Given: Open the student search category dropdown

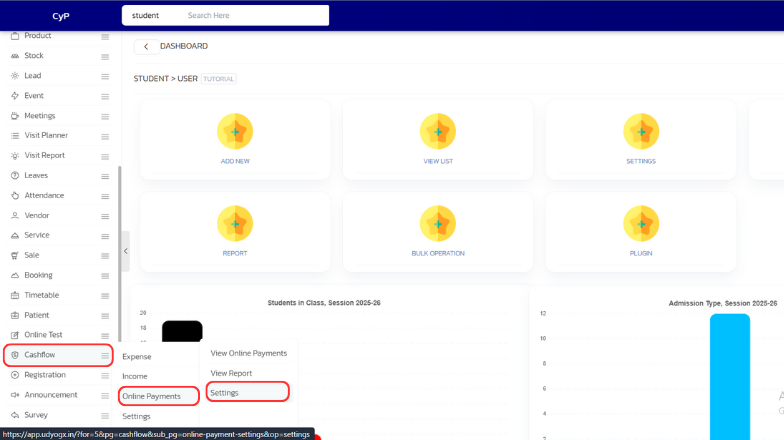Looking at the screenshot, I should 146,16.
